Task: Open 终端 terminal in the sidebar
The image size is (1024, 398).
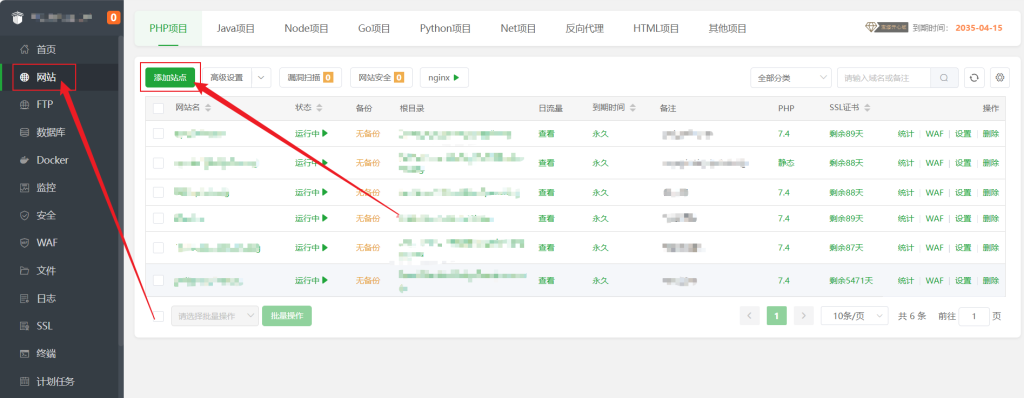Action: tap(46, 354)
